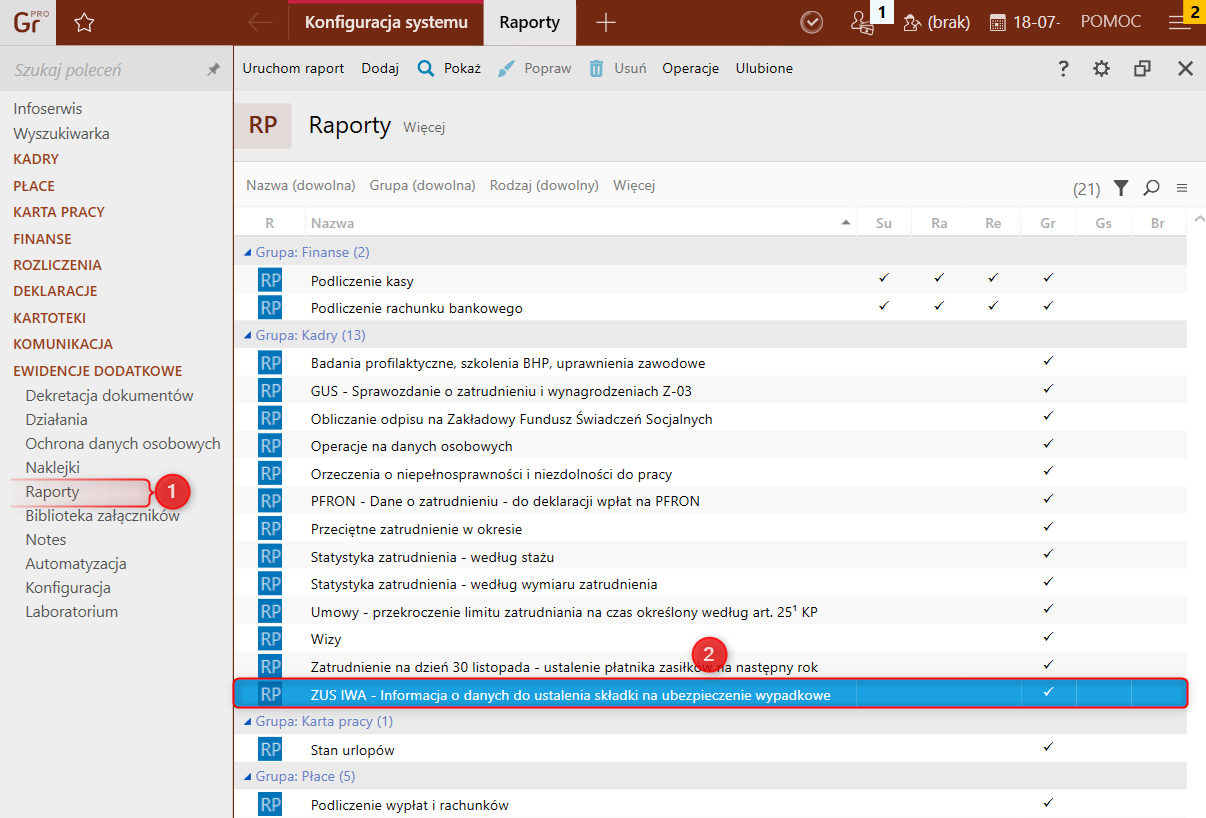Open the calendar date 18-07- selector
Viewport: 1206px width, 818px height.
(1024, 22)
